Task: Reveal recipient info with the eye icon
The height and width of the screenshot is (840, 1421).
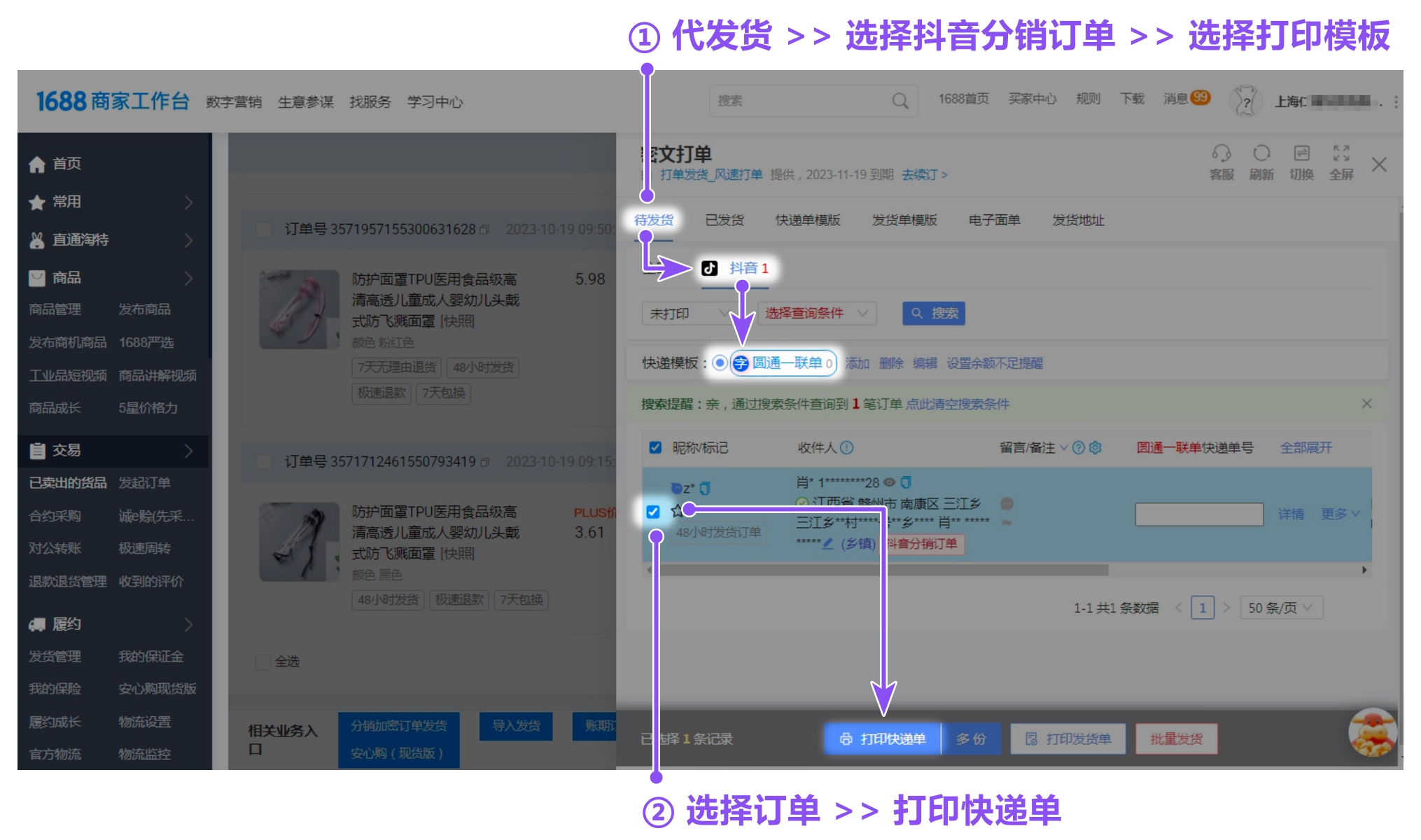Action: (890, 482)
